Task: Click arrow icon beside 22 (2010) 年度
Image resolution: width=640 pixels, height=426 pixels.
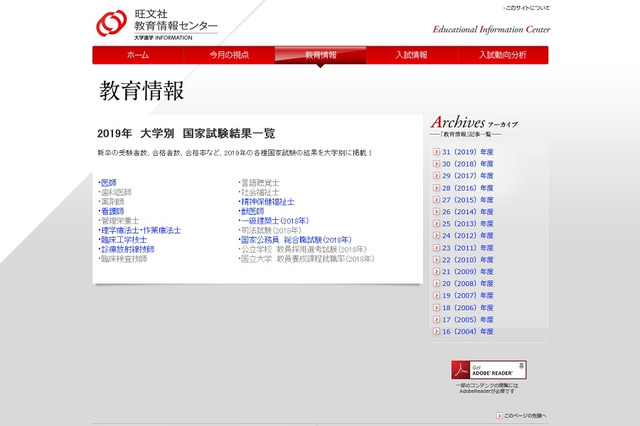Action: pos(436,260)
